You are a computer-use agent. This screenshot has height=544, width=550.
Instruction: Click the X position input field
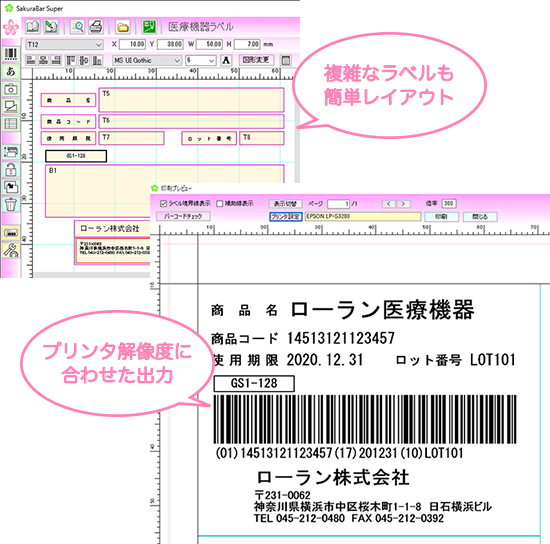pos(132,44)
